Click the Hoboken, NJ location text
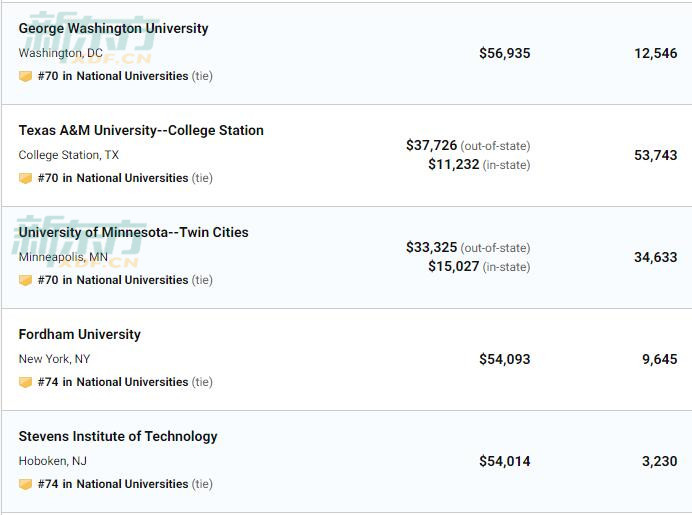The width and height of the screenshot is (692, 515). tap(53, 461)
